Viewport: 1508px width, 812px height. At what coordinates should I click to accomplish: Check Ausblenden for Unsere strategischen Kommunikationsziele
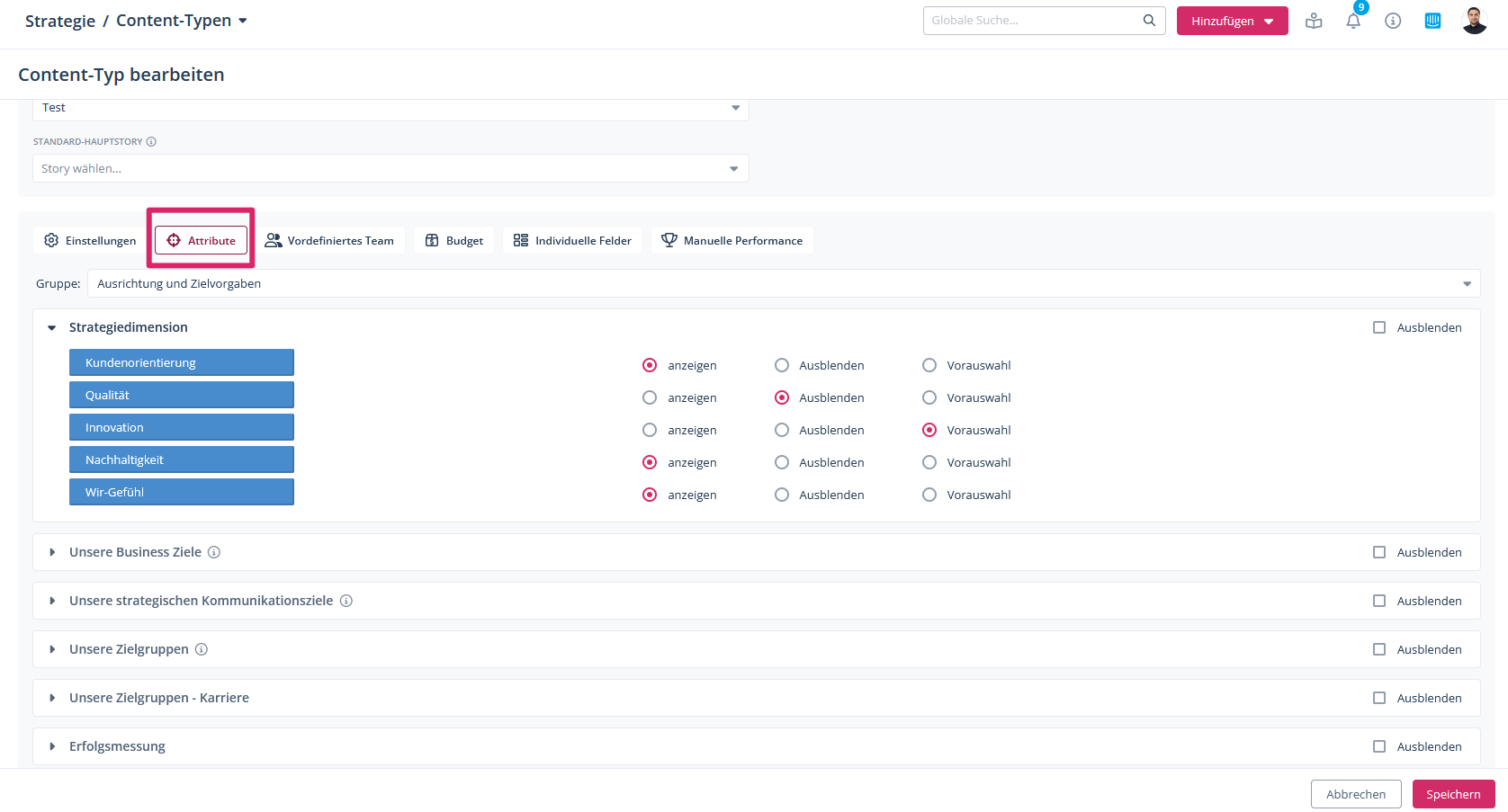(1379, 601)
